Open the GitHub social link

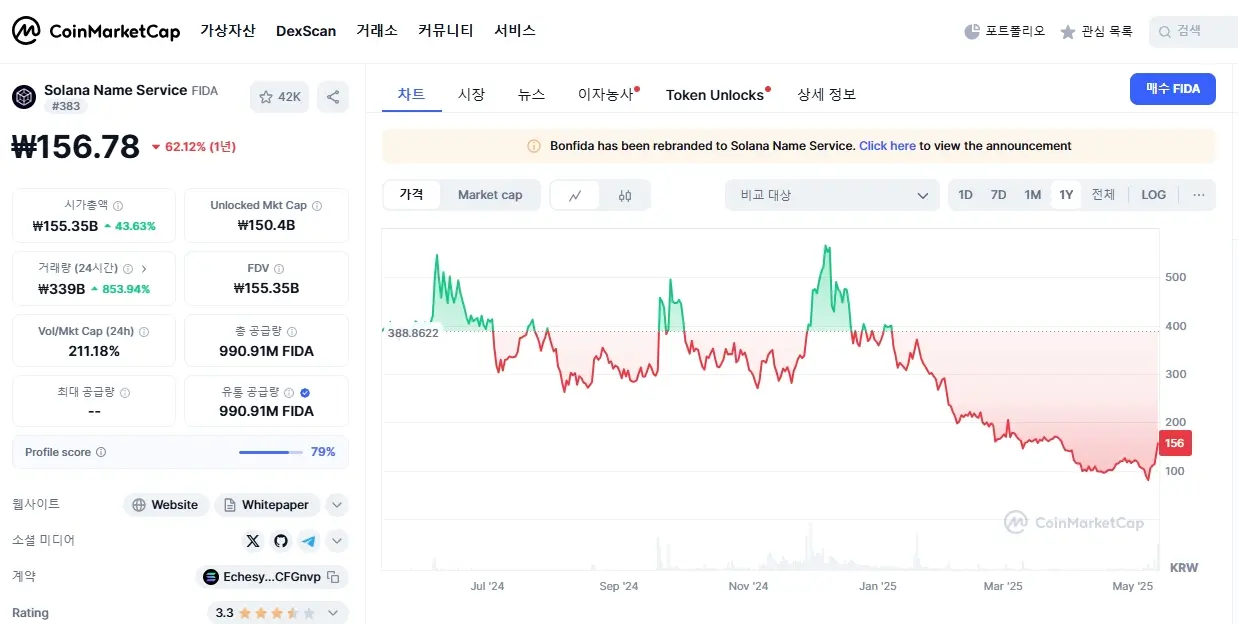pos(281,541)
